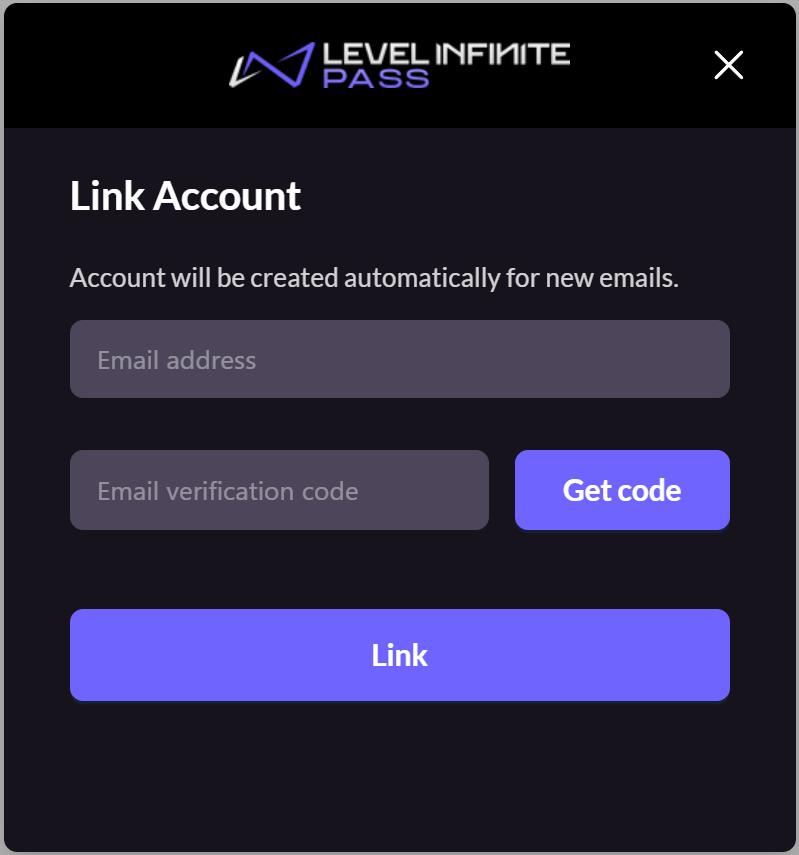799x855 pixels.
Task: Click the purple PASS logo text
Action: (376, 79)
